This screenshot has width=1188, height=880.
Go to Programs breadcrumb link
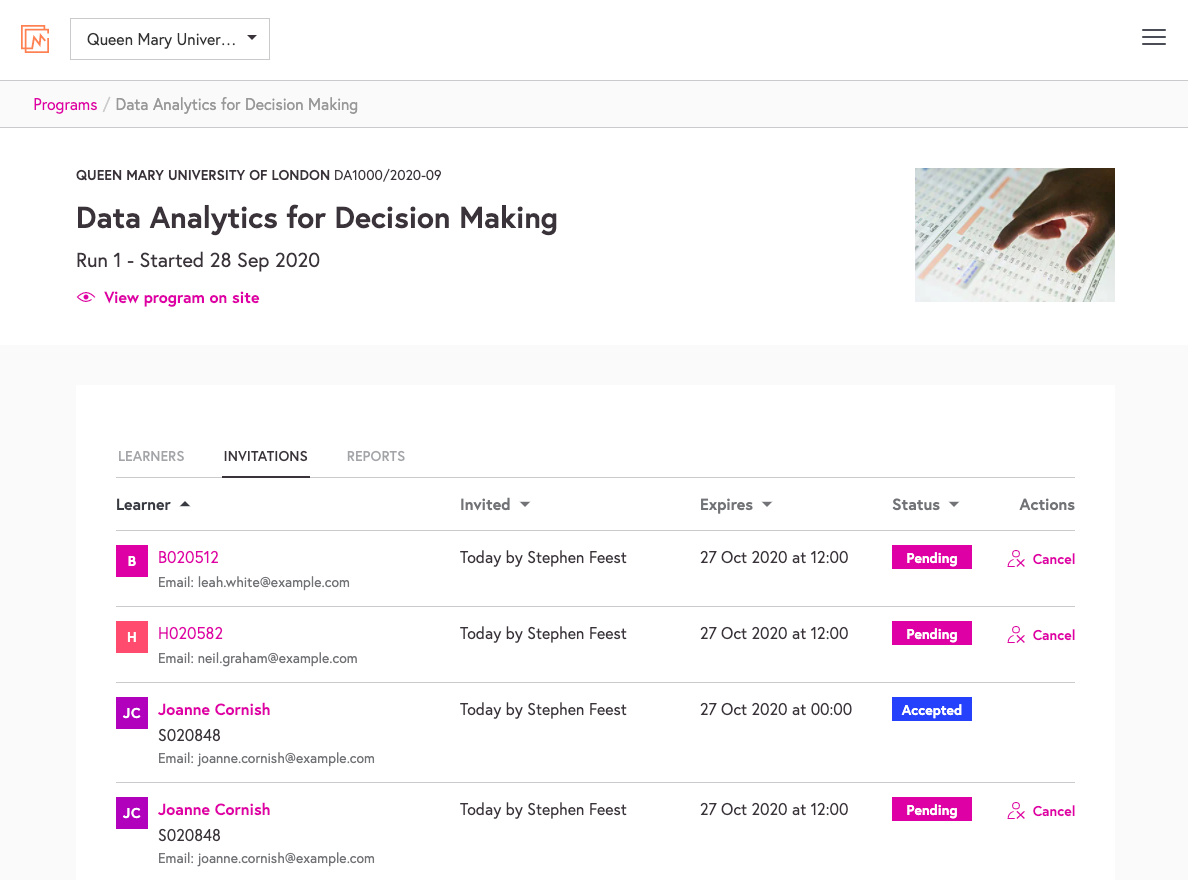(65, 105)
